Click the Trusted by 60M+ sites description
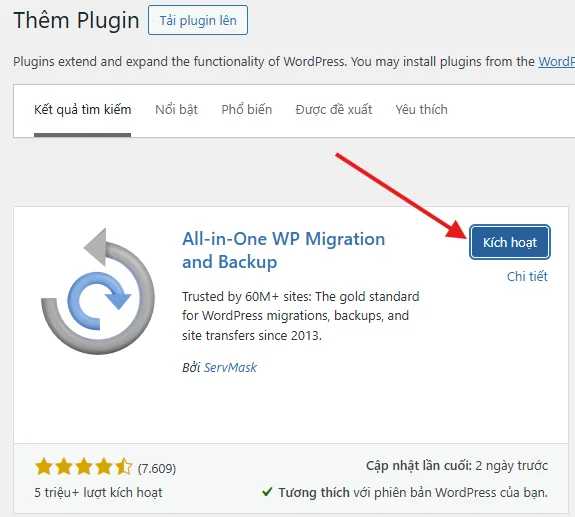This screenshot has height=517, width=575. (301, 316)
